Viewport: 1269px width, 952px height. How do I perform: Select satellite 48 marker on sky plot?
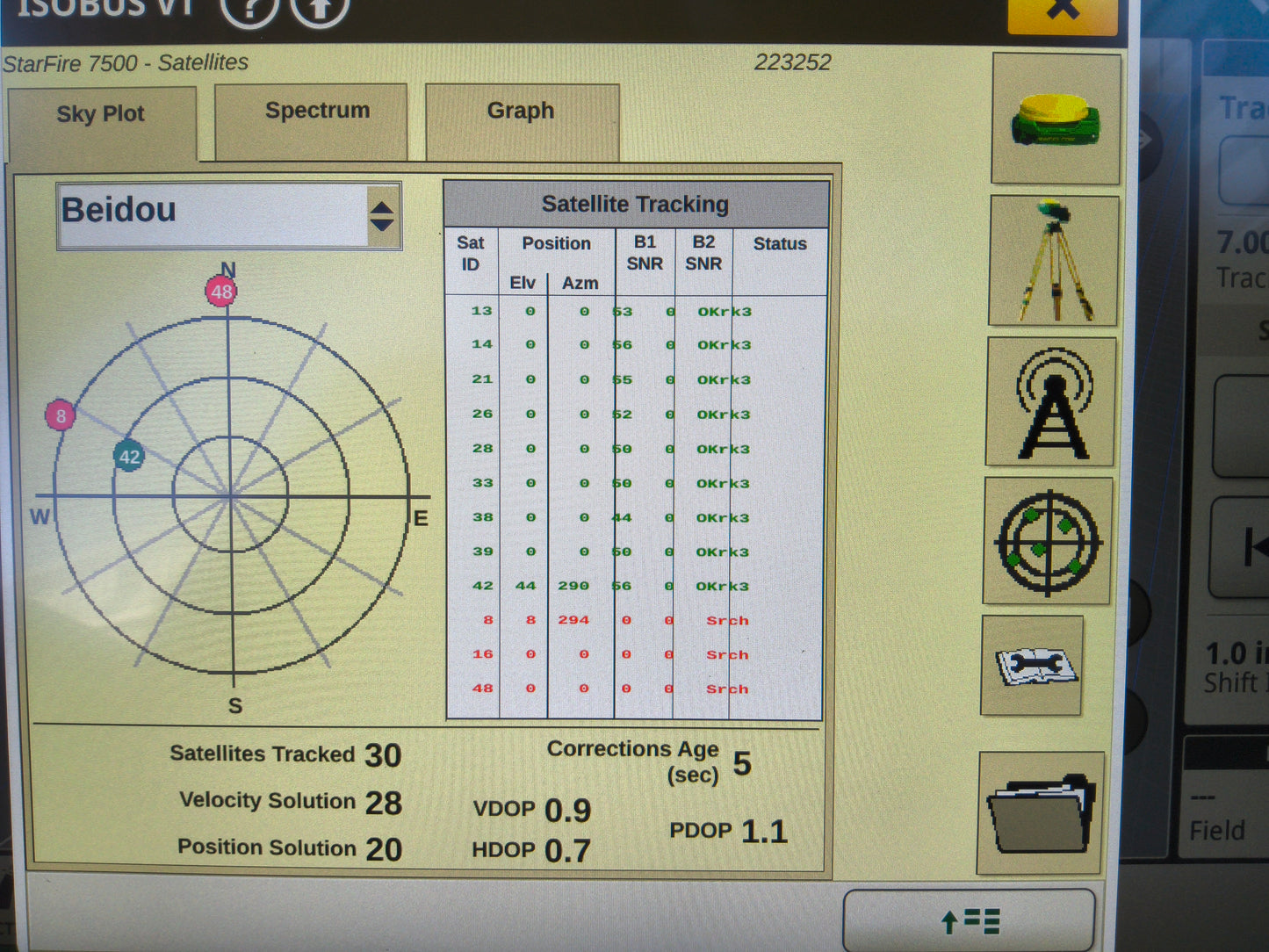pos(221,292)
